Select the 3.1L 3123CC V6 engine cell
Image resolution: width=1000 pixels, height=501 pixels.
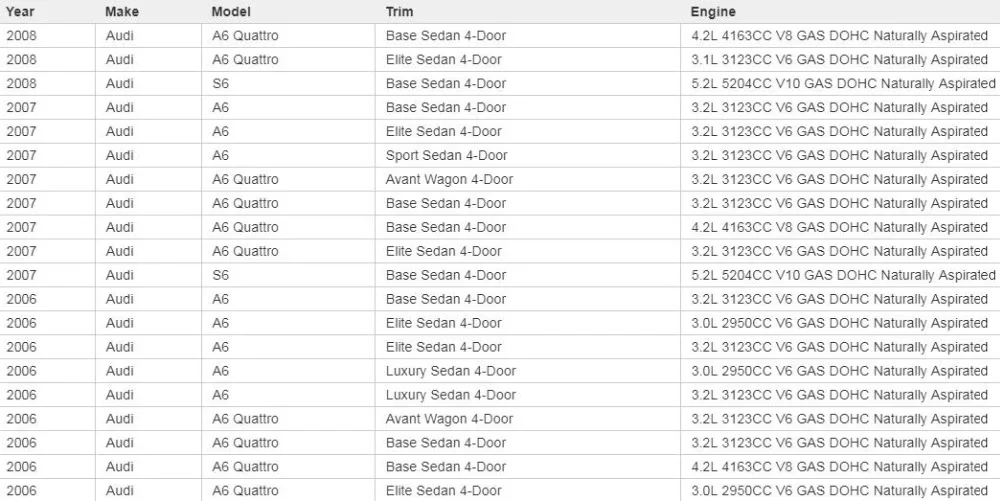(x=839, y=60)
